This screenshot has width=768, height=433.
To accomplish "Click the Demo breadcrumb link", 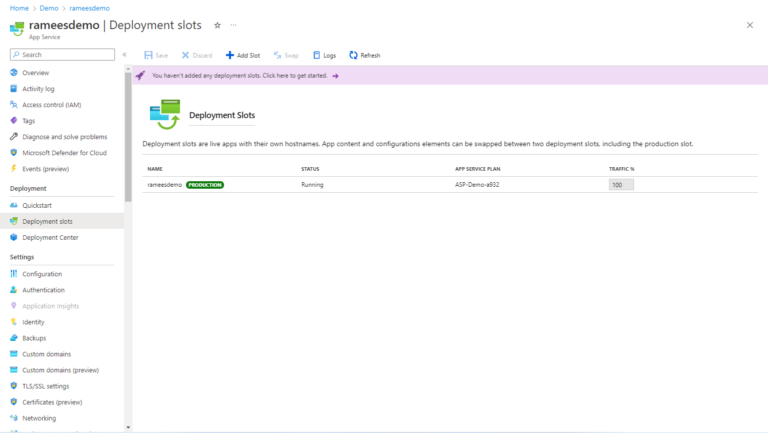I will (51, 8).
